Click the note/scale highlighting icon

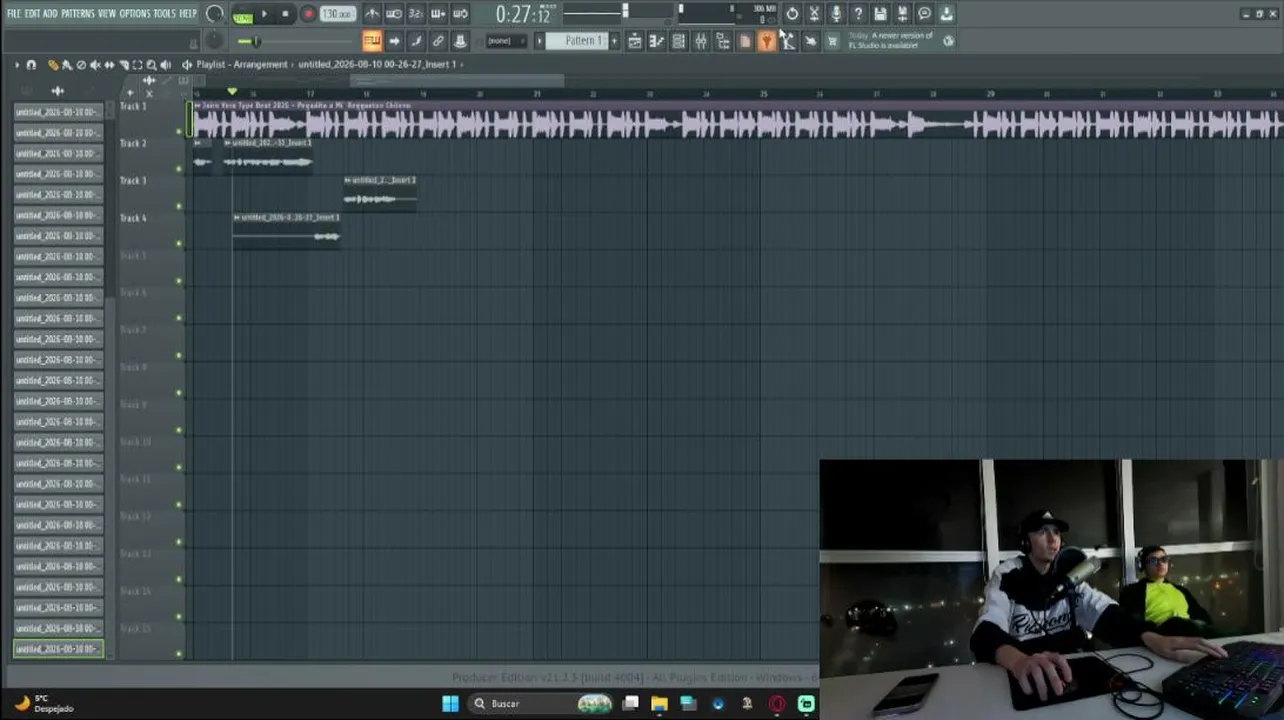[416, 41]
